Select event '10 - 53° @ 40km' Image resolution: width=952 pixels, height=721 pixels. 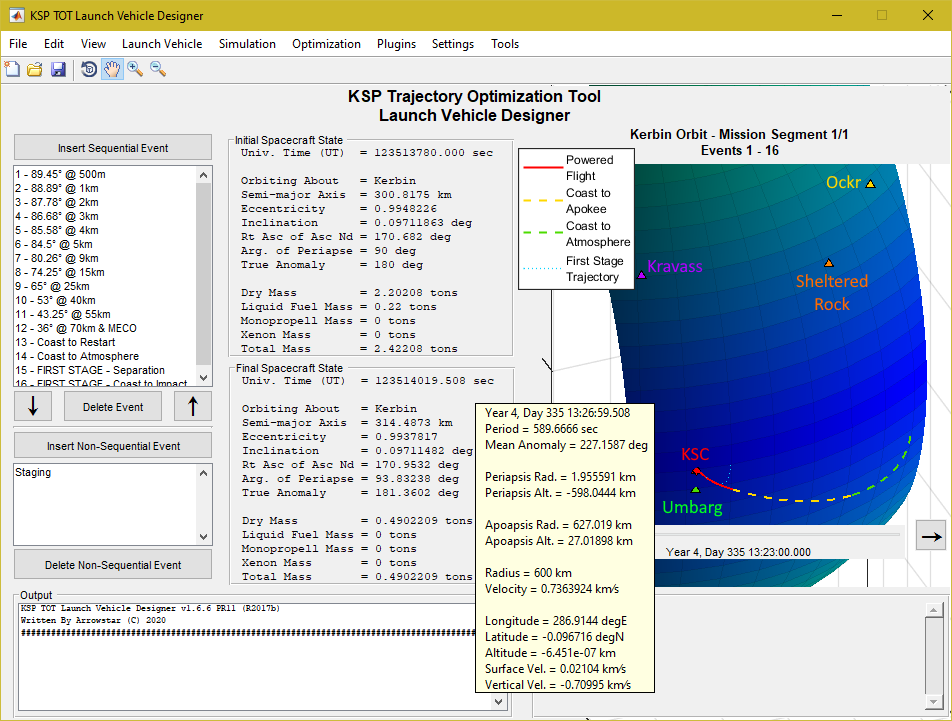[105, 300]
